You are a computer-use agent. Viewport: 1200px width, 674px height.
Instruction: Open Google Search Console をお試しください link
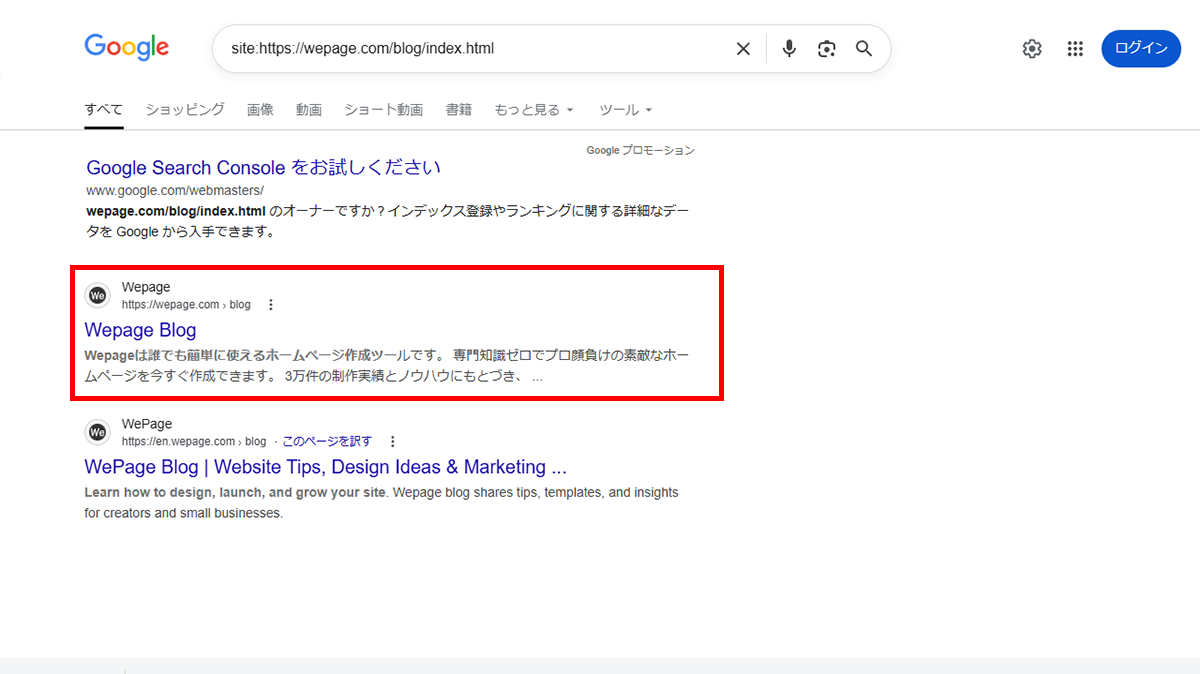tap(264, 167)
